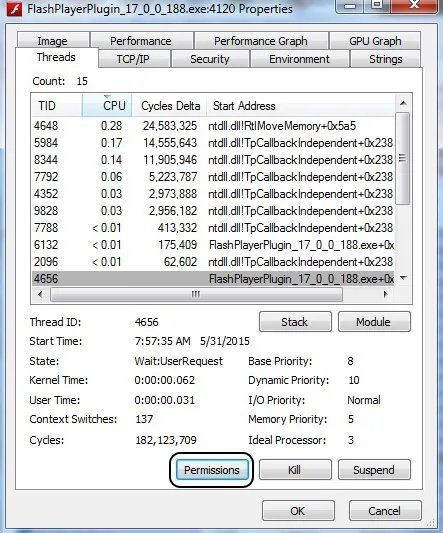Viewport: 443px width, 533px height.
Task: Open the Environment tab
Action: pos(300,59)
